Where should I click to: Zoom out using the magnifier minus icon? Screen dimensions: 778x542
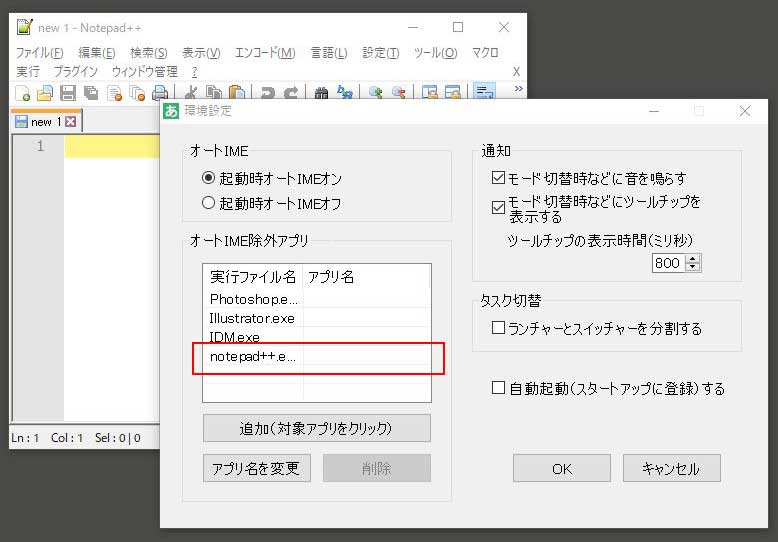click(x=398, y=93)
